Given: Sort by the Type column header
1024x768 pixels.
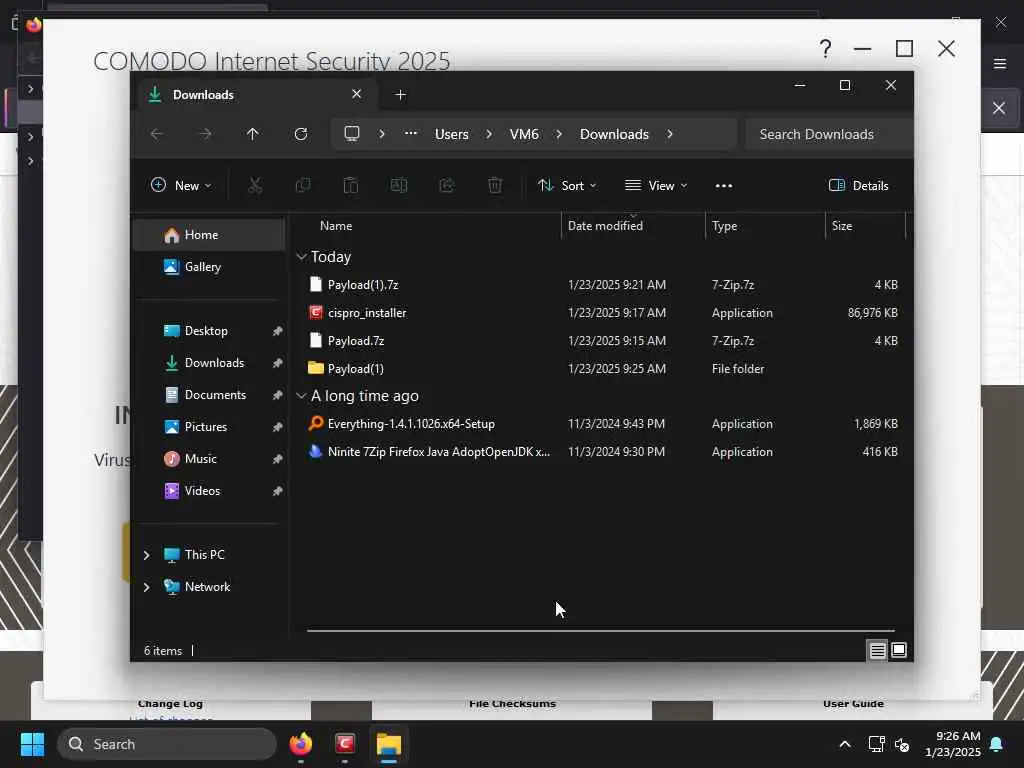Looking at the screenshot, I should [x=724, y=225].
